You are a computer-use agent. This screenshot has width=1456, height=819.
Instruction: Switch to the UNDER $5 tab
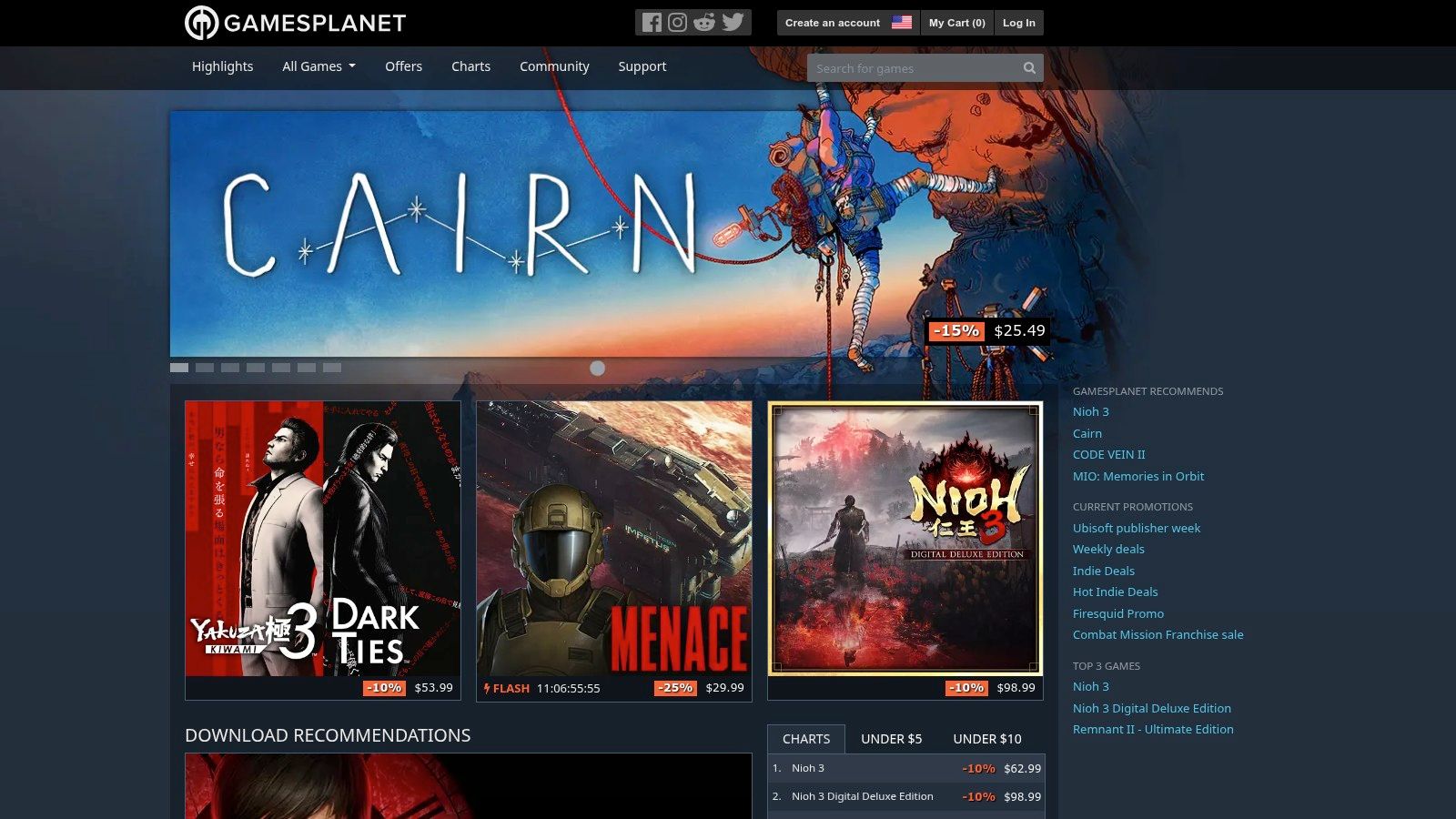click(891, 739)
